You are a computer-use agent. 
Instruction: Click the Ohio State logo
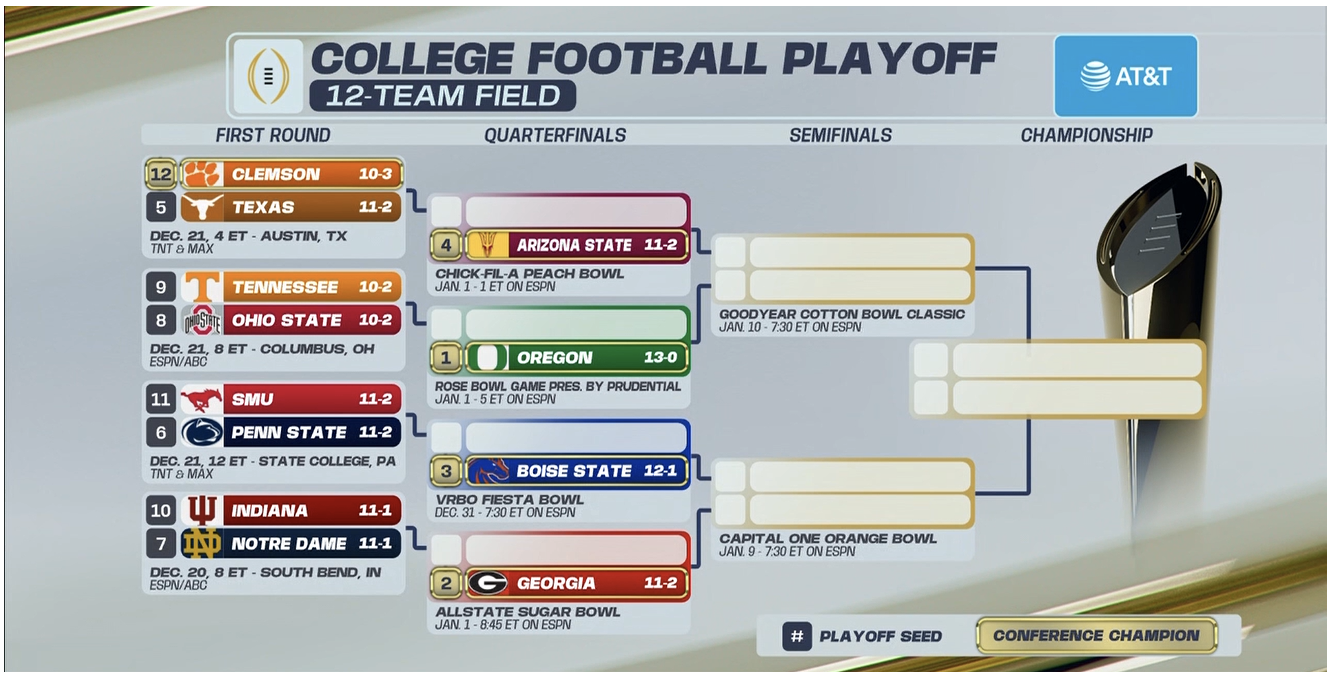click(202, 320)
